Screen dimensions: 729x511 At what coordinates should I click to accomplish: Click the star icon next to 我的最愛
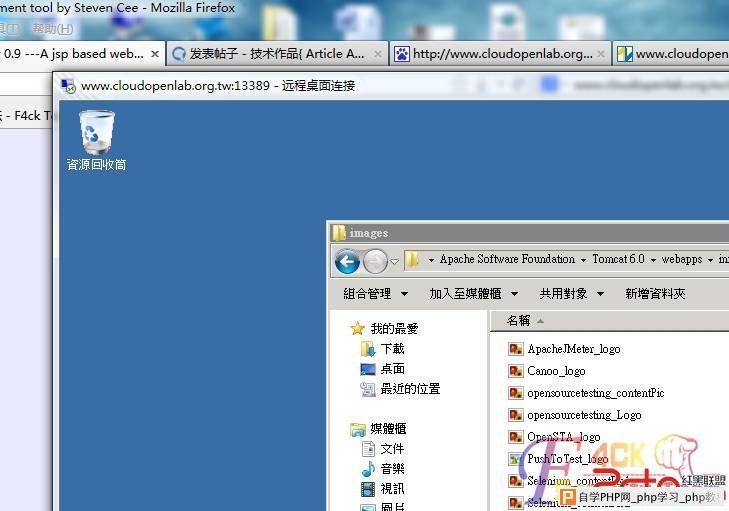[x=358, y=329]
